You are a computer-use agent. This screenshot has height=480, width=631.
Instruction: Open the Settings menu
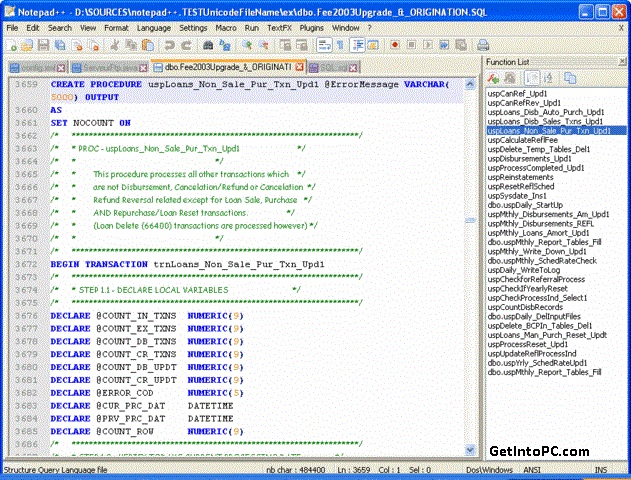click(x=193, y=28)
